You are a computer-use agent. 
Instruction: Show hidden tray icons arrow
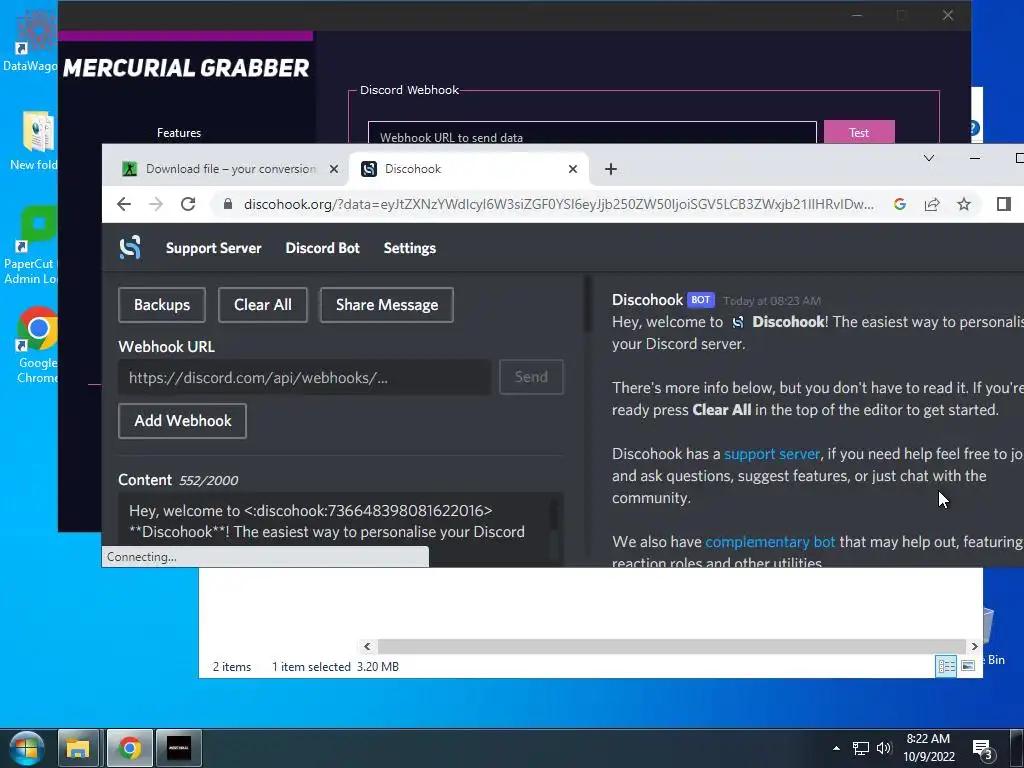point(837,748)
